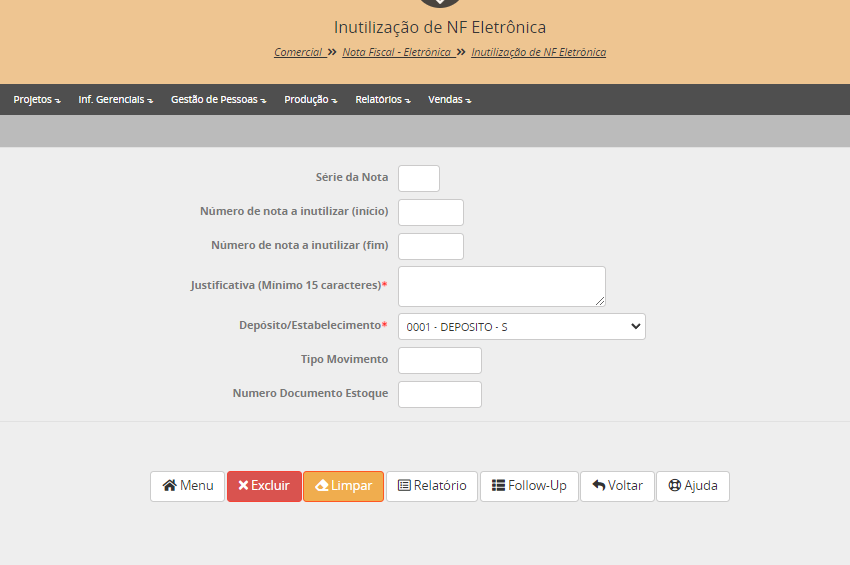Click the list icon on Relatório button
The image size is (850, 565).
404,486
